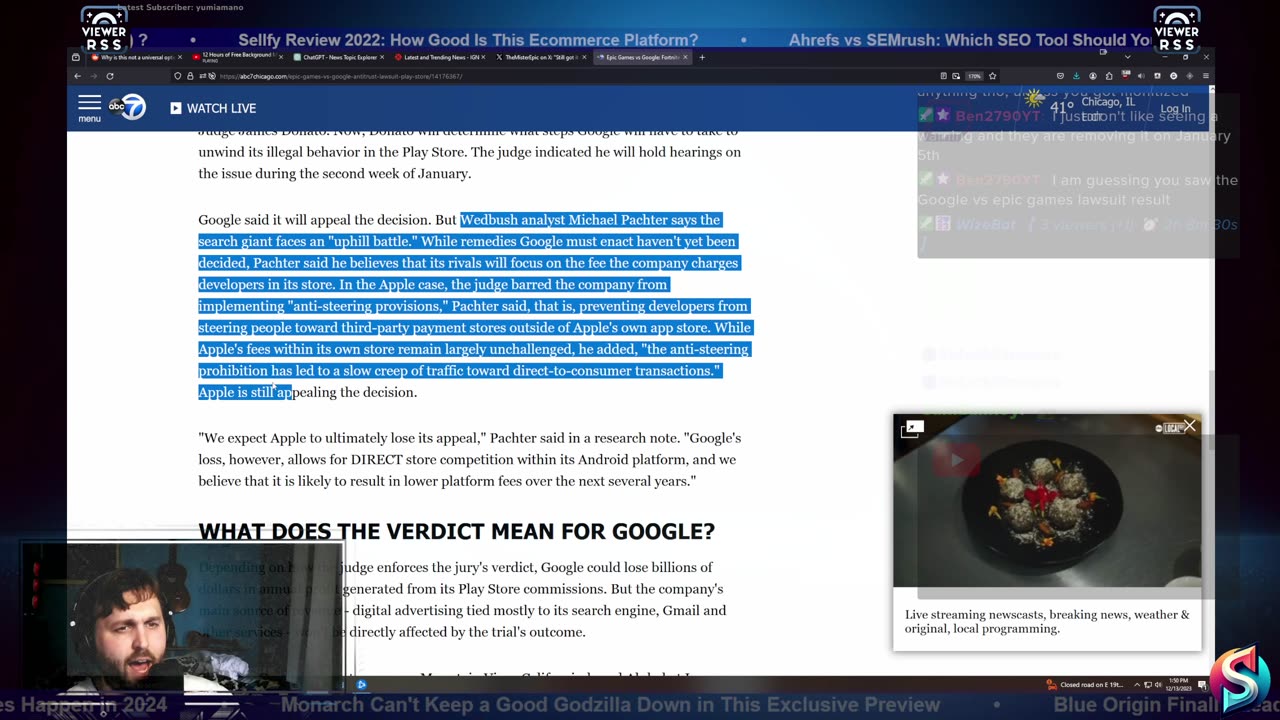Click the red badge extension icon
Screen dimensions: 1280x720
[x=1125, y=76]
